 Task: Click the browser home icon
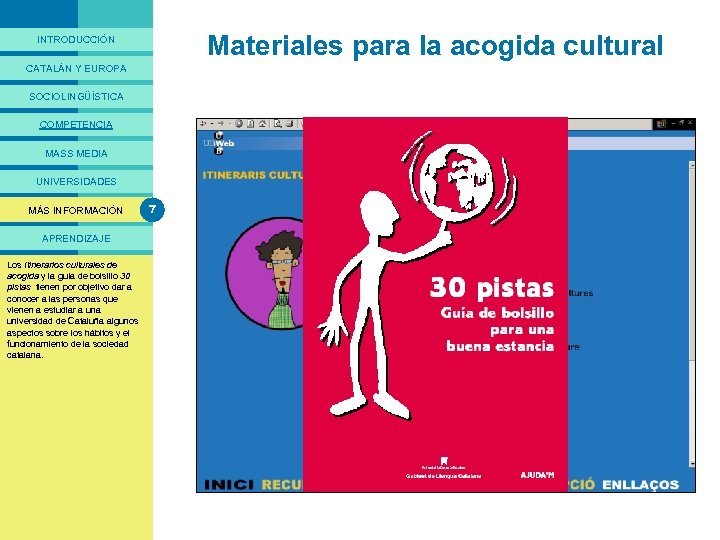(x=262, y=124)
